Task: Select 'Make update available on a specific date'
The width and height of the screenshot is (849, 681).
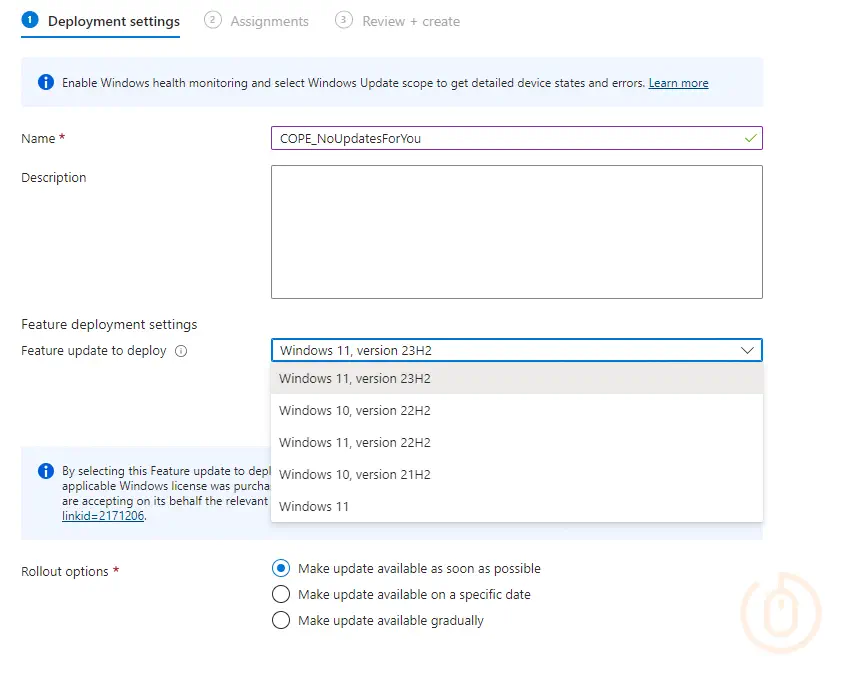Action: [281, 594]
